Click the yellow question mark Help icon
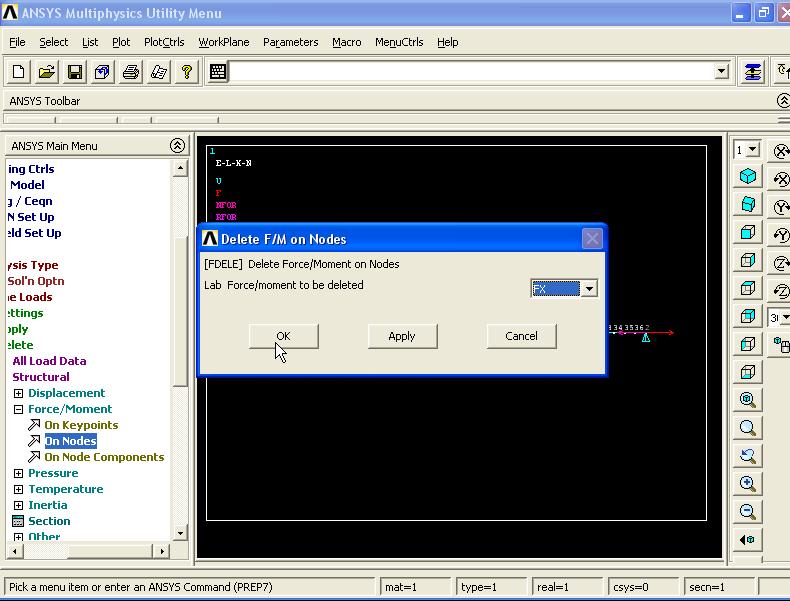The image size is (790, 601). click(187, 72)
